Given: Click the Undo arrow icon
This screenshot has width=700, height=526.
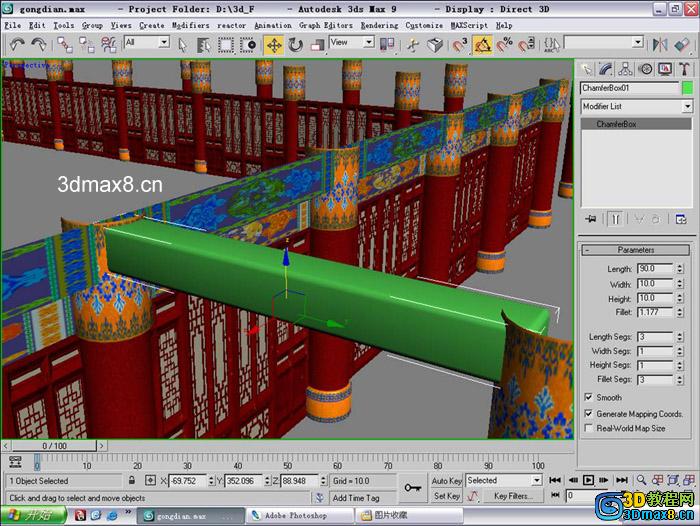Looking at the screenshot, I should point(17,44).
